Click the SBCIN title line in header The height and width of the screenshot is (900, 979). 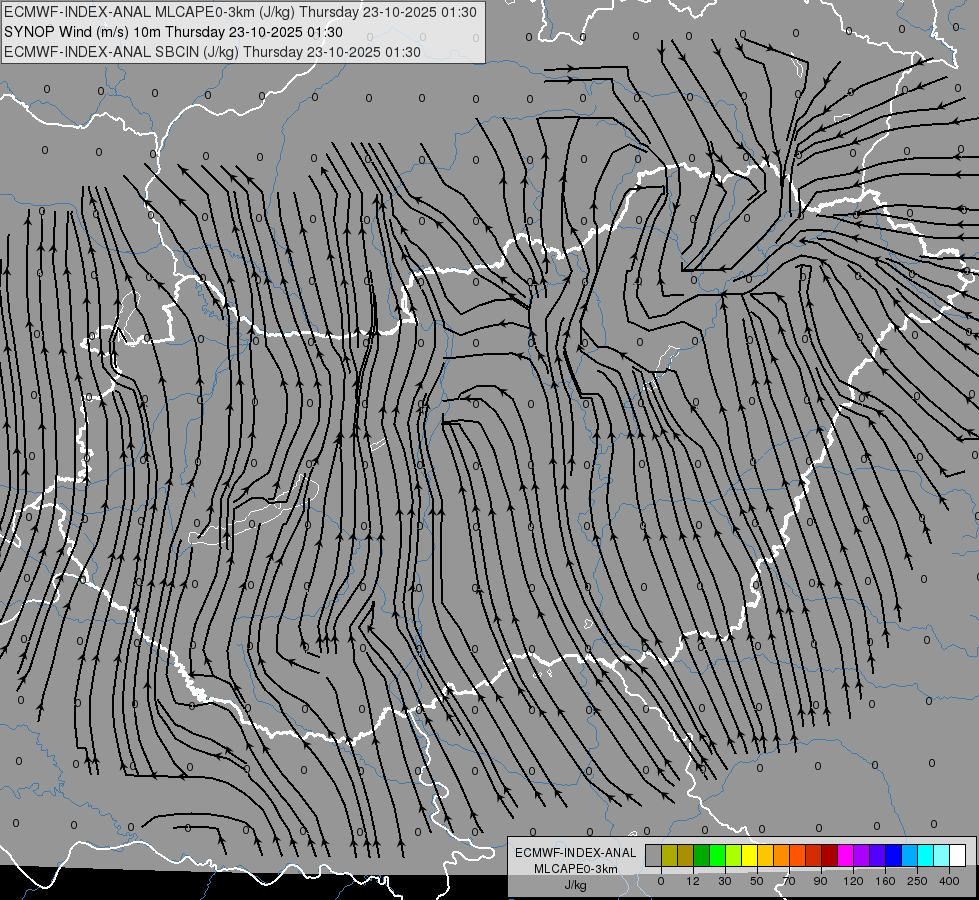click(x=212, y=52)
